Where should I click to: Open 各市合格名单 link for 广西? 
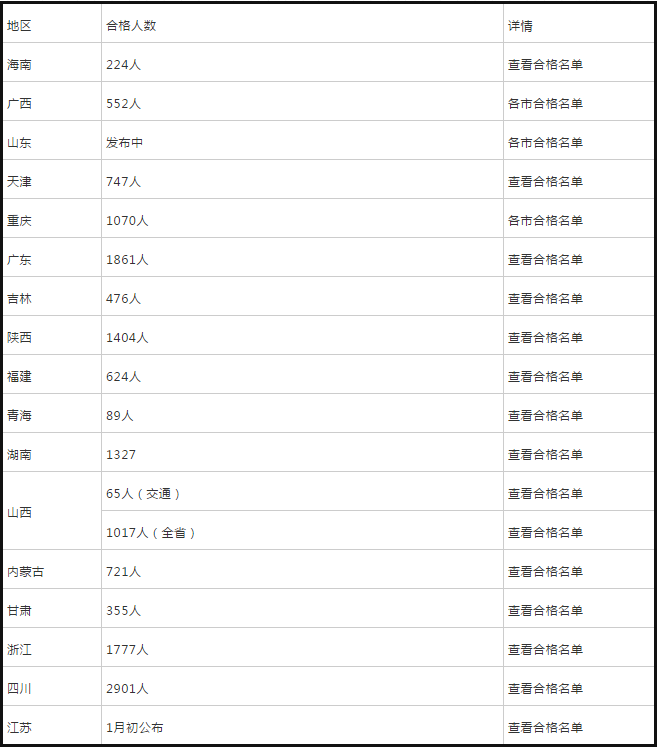(x=545, y=103)
